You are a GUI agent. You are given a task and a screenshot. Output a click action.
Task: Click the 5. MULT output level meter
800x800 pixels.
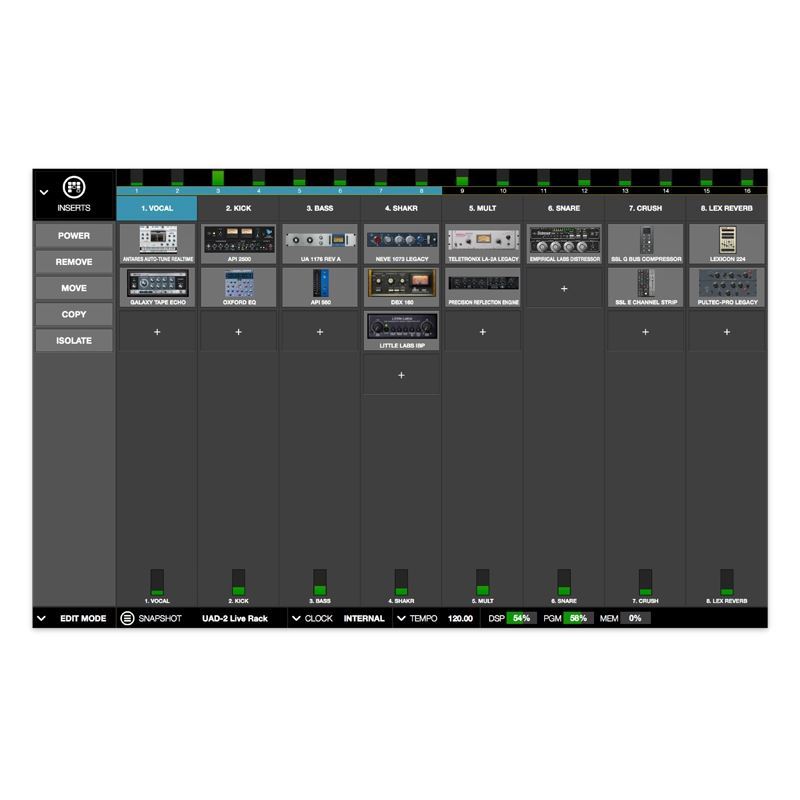coord(483,582)
